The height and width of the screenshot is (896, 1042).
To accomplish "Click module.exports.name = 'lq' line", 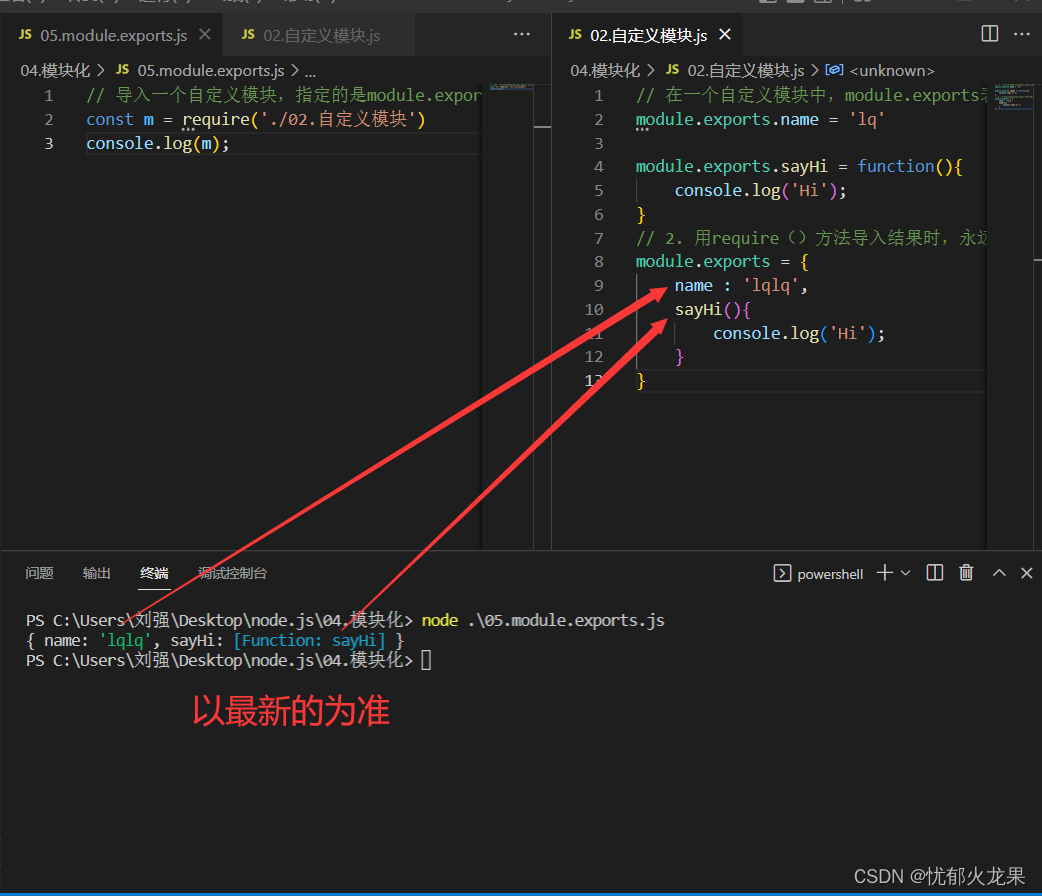I will (760, 120).
